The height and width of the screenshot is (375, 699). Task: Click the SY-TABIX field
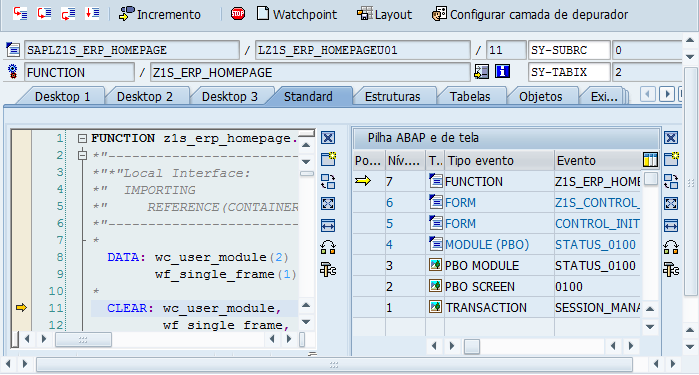(x=569, y=72)
